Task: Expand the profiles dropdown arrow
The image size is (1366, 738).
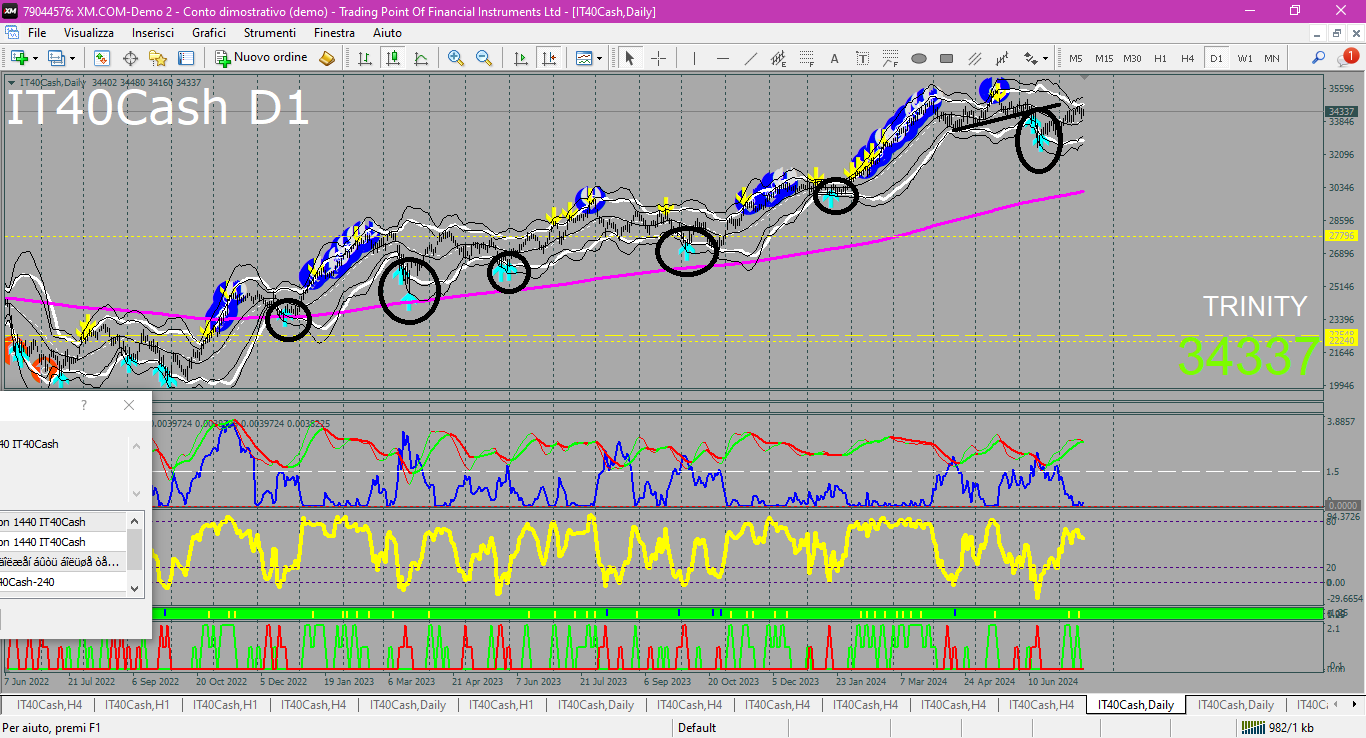Action: point(72,58)
